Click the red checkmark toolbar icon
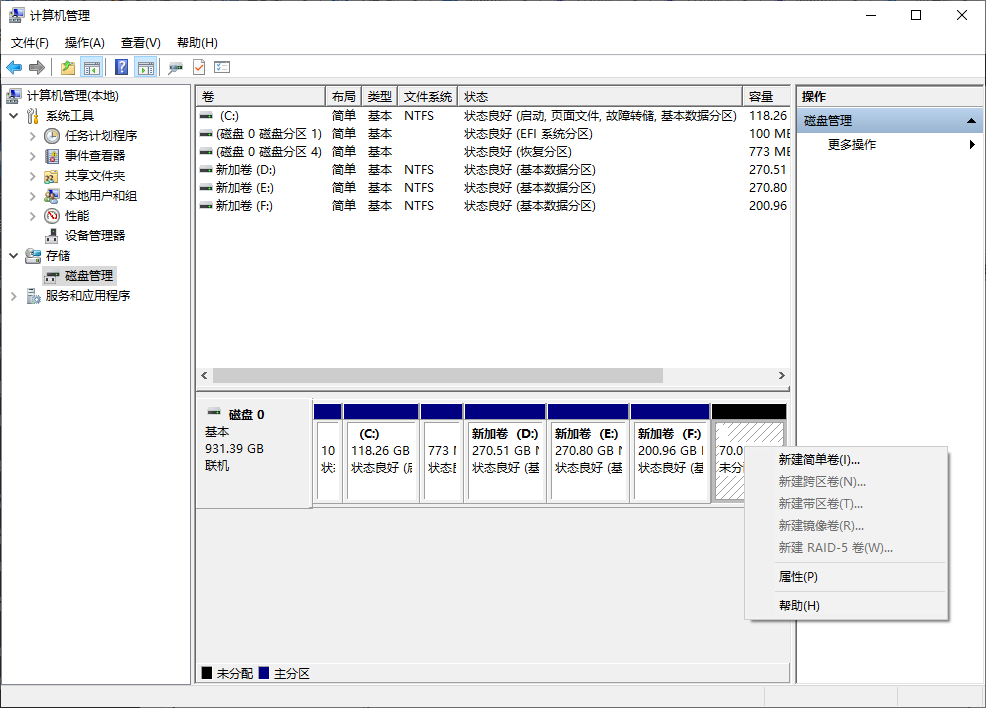Viewport: 986px width, 708px height. tap(199, 67)
